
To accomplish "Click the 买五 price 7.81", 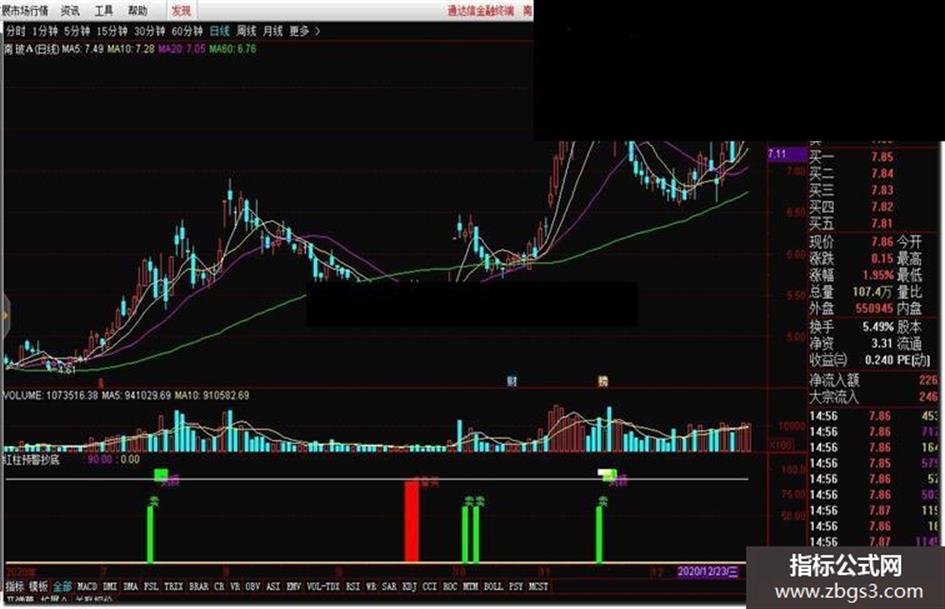I will (x=882, y=224).
